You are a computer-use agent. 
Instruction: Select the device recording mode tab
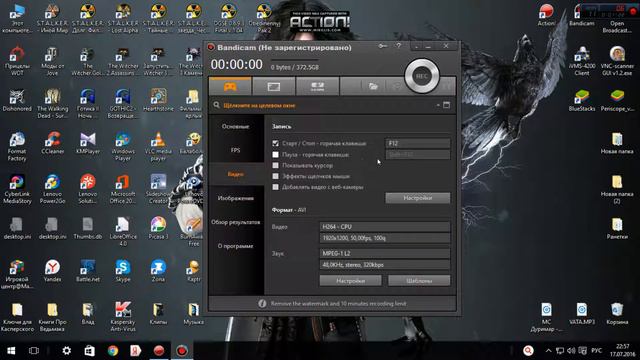coord(317,86)
